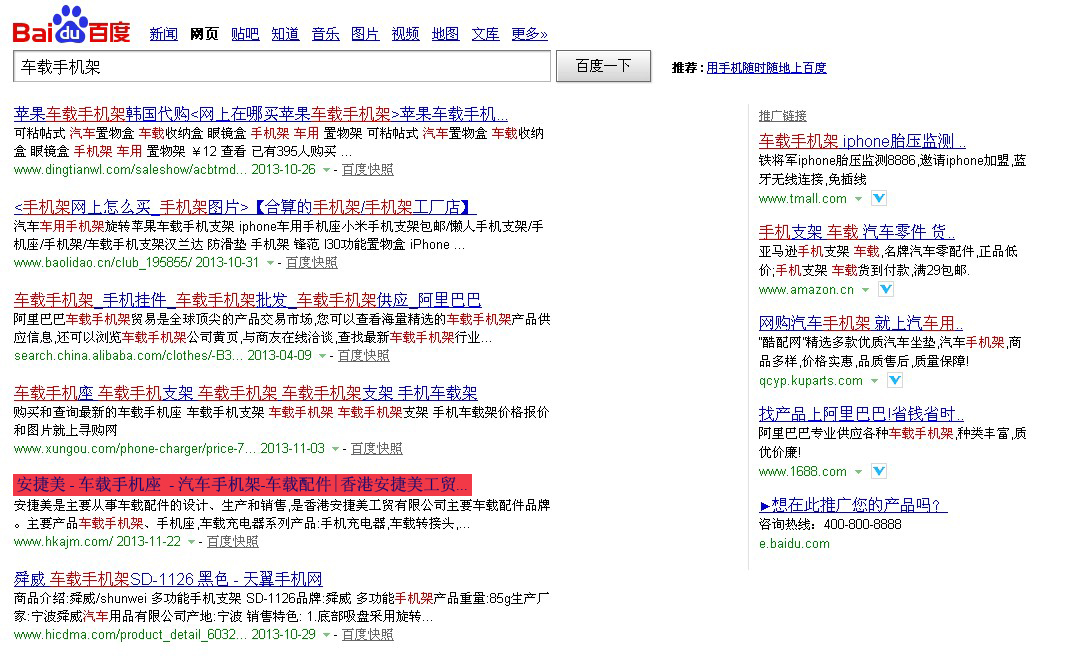Click the search box containing 车载手机架

(x=281, y=67)
